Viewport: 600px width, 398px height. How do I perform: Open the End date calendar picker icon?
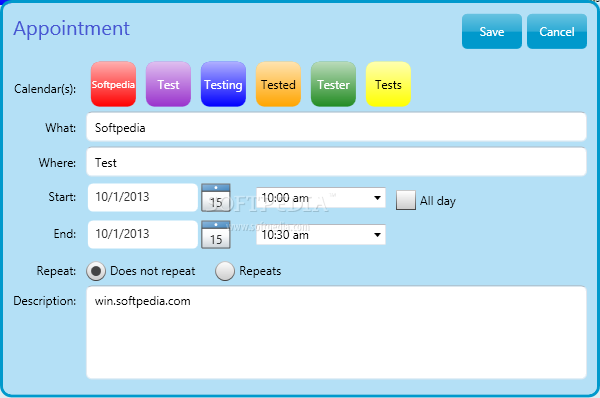[x=216, y=235]
